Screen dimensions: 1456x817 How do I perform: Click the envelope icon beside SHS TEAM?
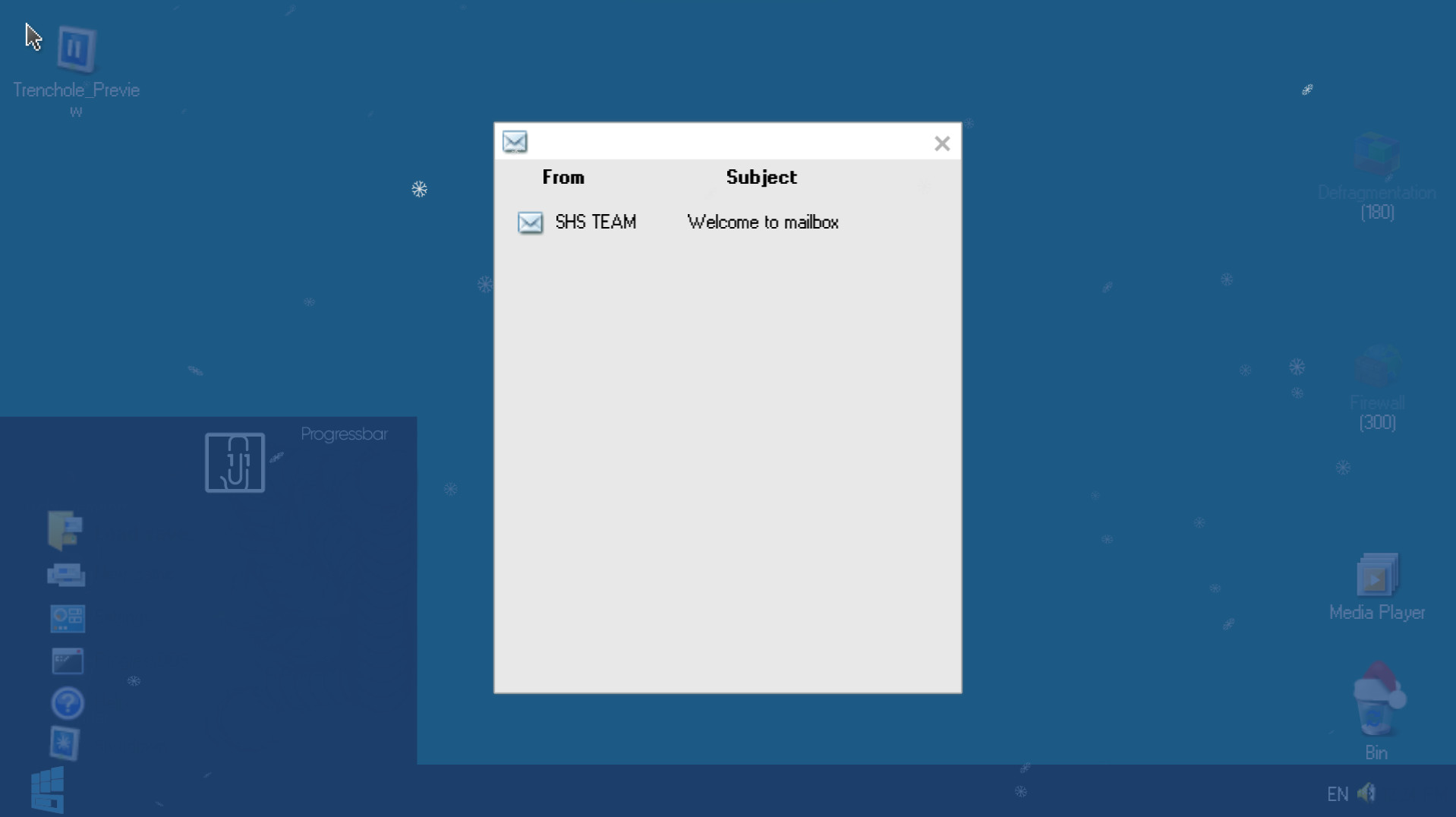530,222
